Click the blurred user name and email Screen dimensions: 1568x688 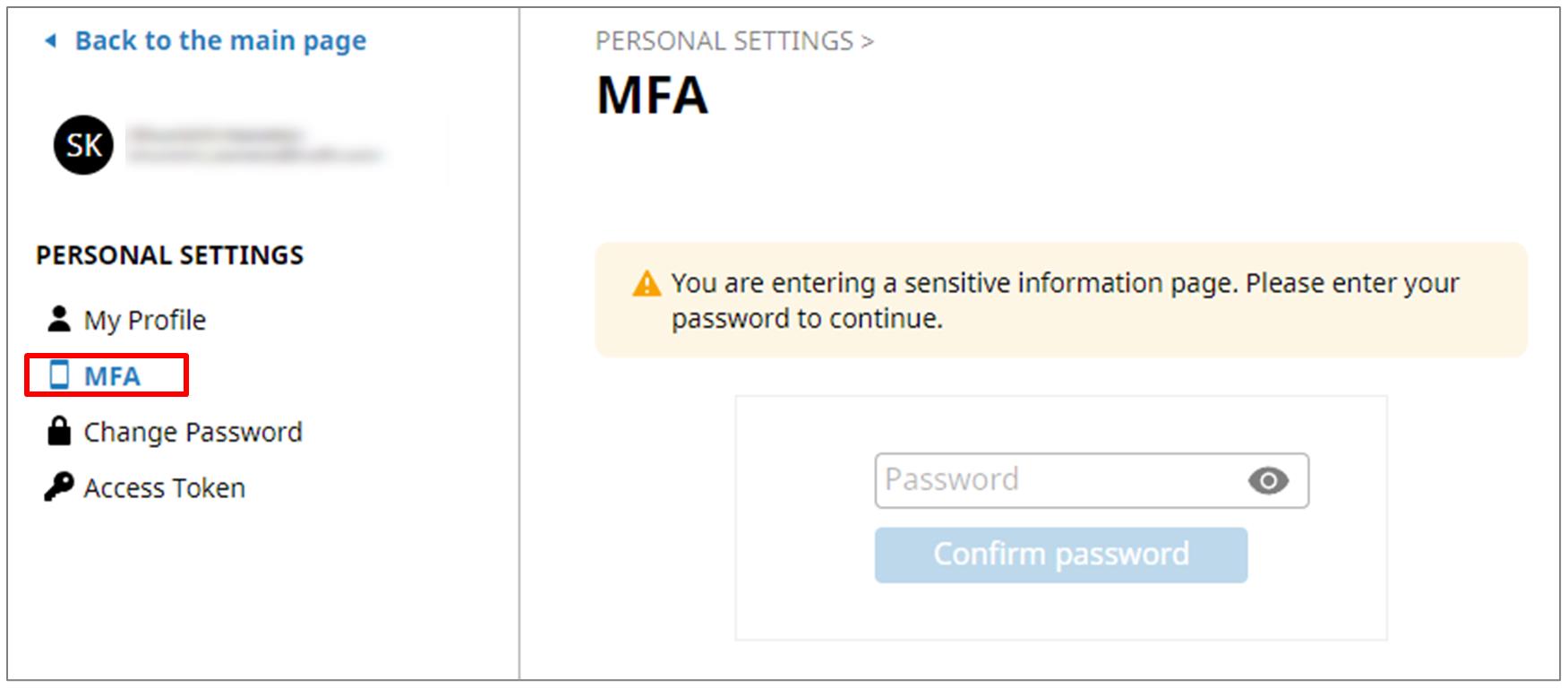(x=253, y=145)
